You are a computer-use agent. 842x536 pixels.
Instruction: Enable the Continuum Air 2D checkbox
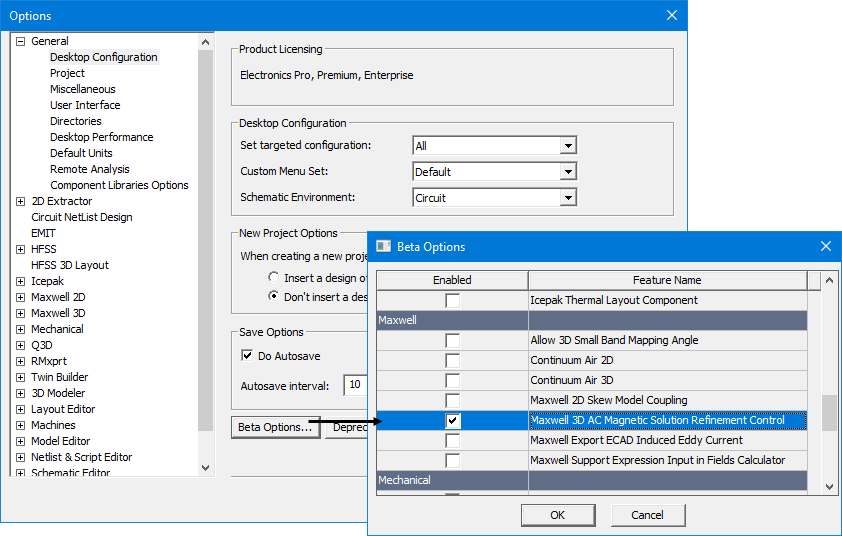point(453,360)
